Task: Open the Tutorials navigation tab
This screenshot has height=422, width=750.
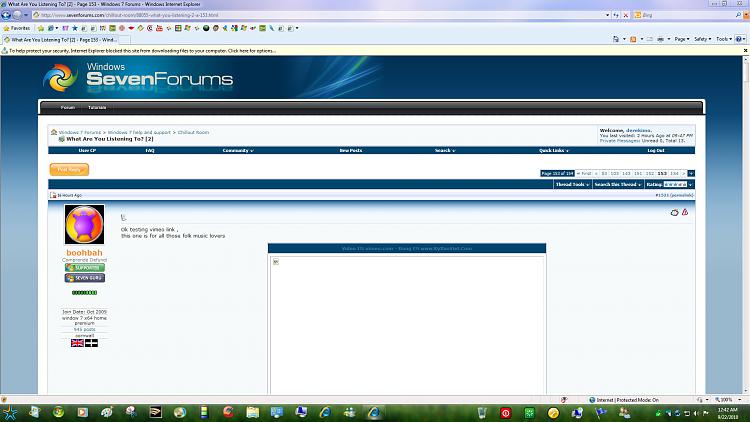Action: pyautogui.click(x=97, y=107)
